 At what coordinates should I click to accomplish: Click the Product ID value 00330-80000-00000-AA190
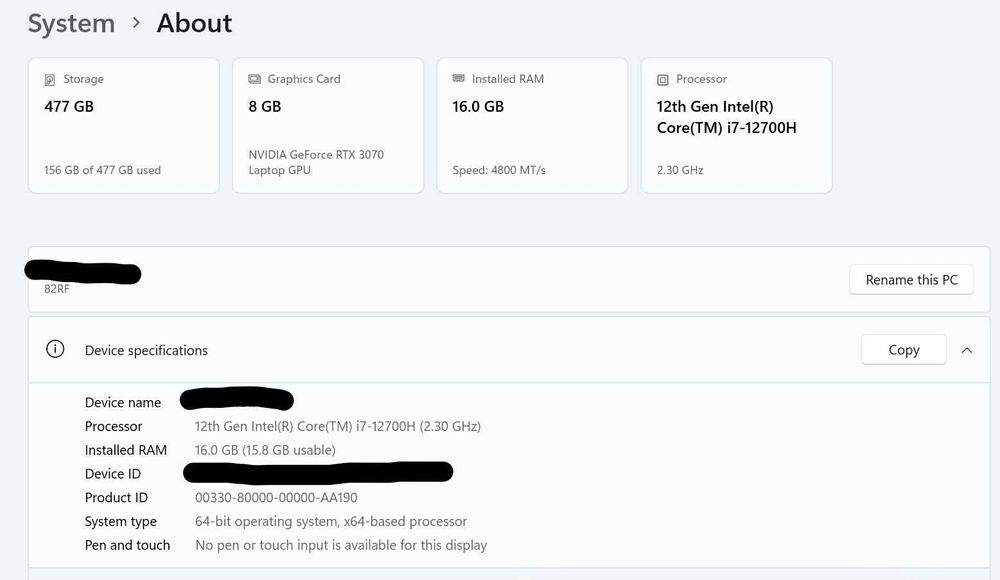(276, 498)
